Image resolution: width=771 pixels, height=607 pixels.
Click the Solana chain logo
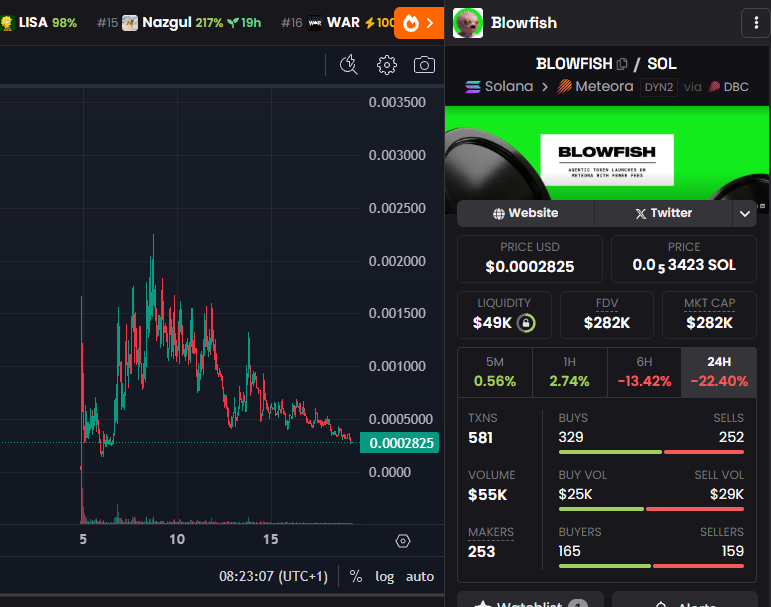(x=473, y=87)
